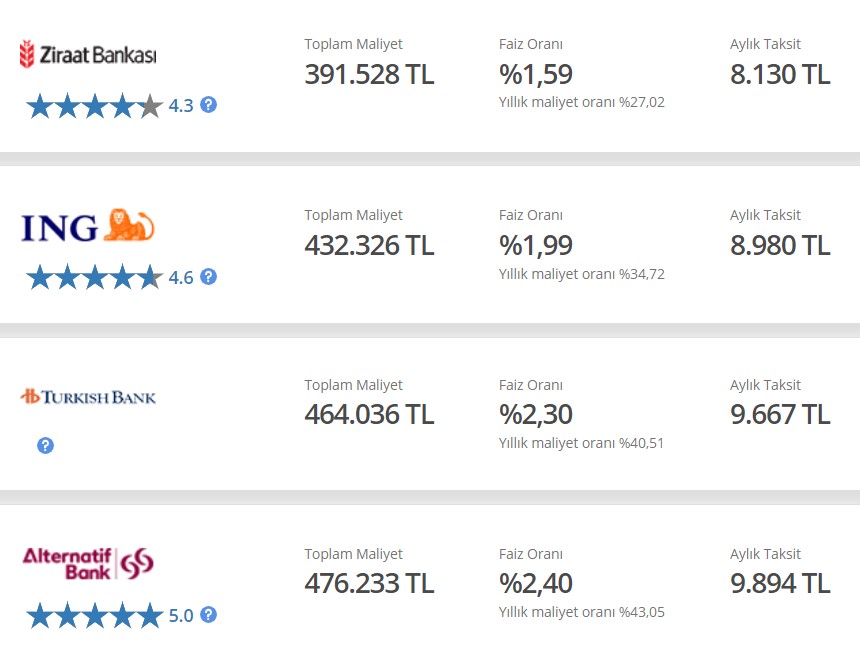Click Ziraat monthly installment 8.130 TL
860x650 pixels.
(x=780, y=75)
